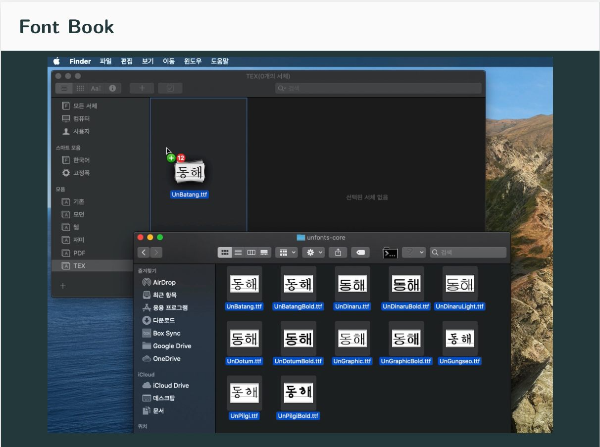The image size is (600, 447).
Task: Switch Finder to gallery view
Action: tap(264, 253)
